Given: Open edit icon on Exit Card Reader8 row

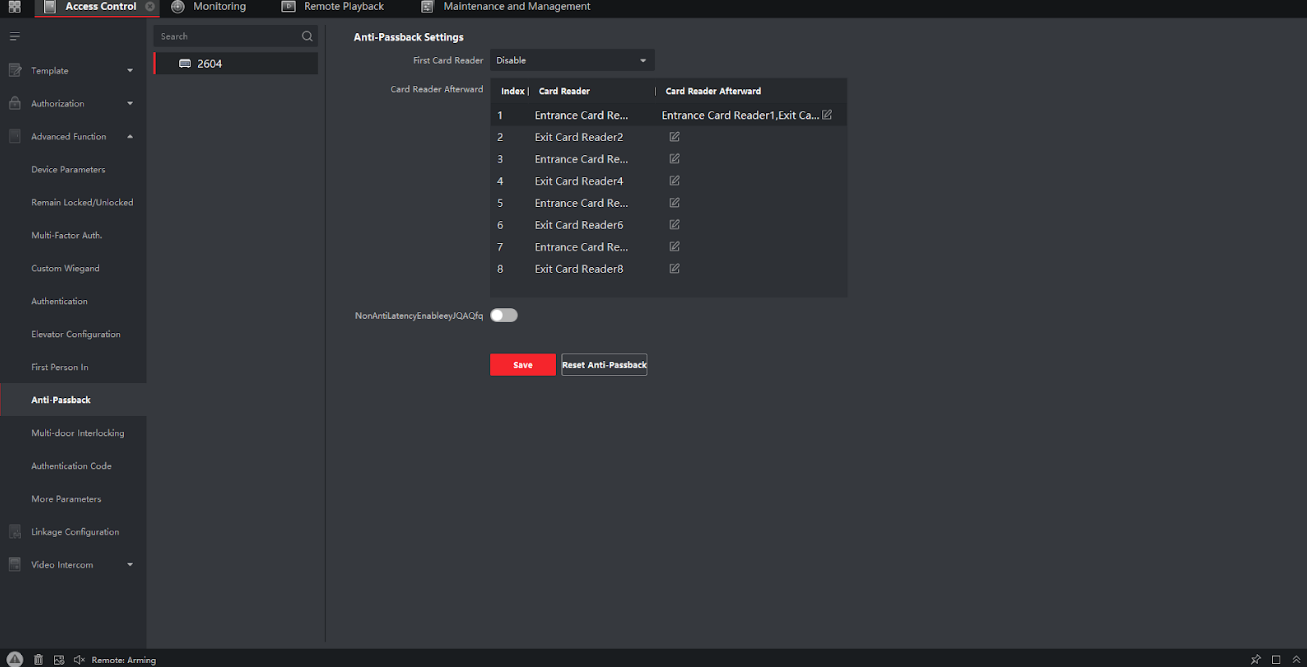Looking at the screenshot, I should pos(674,269).
